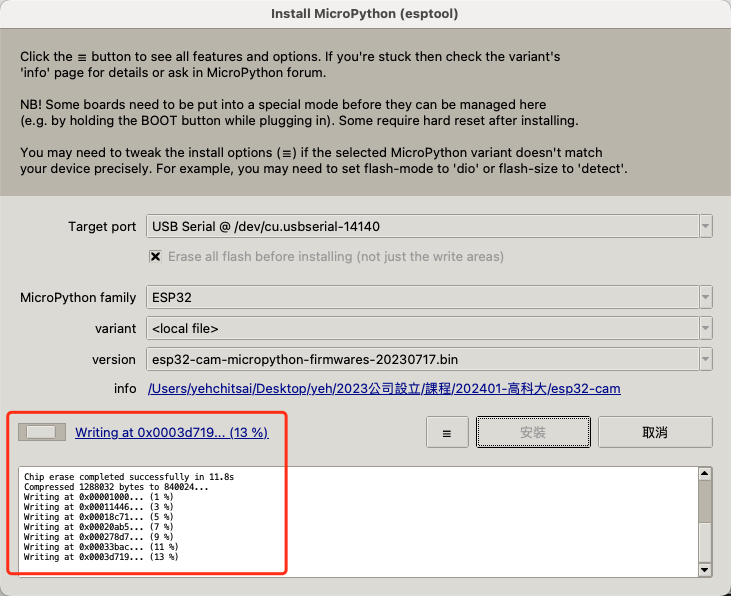Click log line 'Writing at 0x00018c71... (5 %)'
The image size is (731, 596).
coord(98,517)
